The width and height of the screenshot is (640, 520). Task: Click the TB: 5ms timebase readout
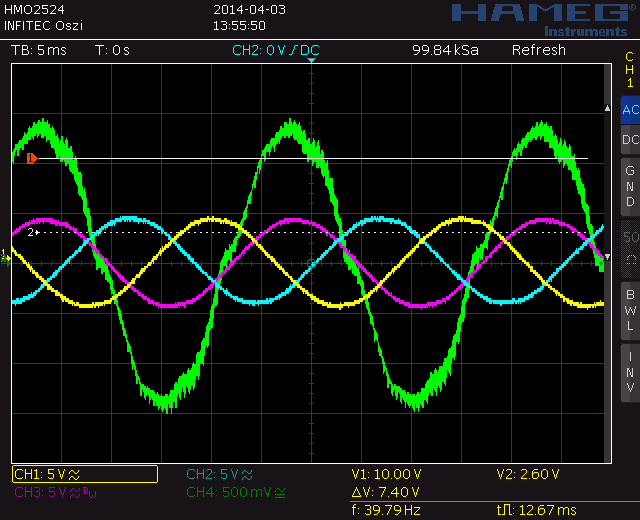coord(39,50)
